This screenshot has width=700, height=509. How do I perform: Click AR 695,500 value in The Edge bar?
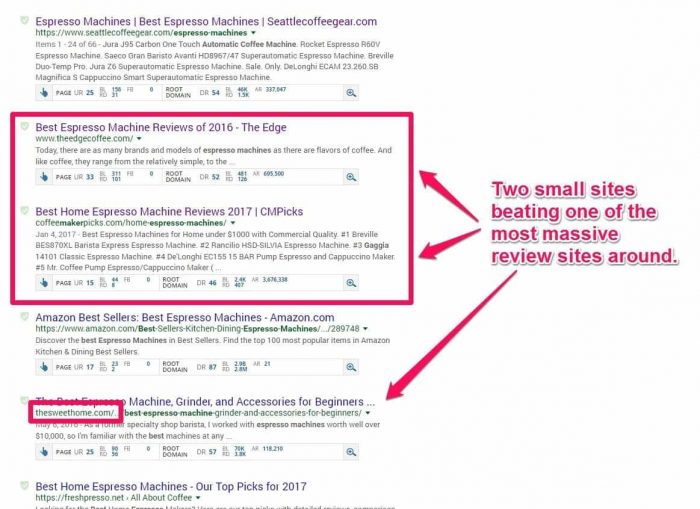coord(274,174)
